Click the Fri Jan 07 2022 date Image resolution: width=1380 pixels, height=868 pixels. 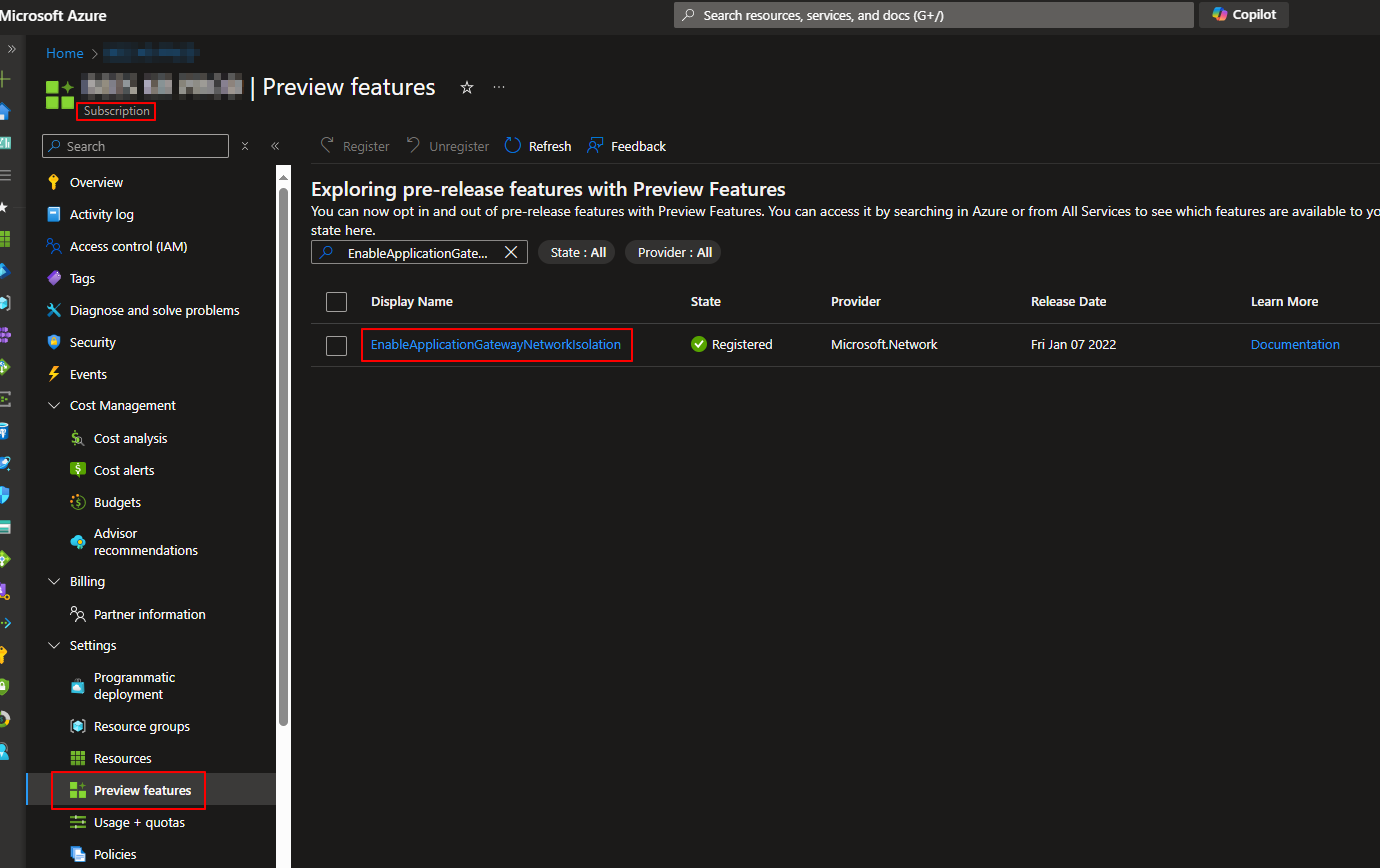coord(1074,344)
